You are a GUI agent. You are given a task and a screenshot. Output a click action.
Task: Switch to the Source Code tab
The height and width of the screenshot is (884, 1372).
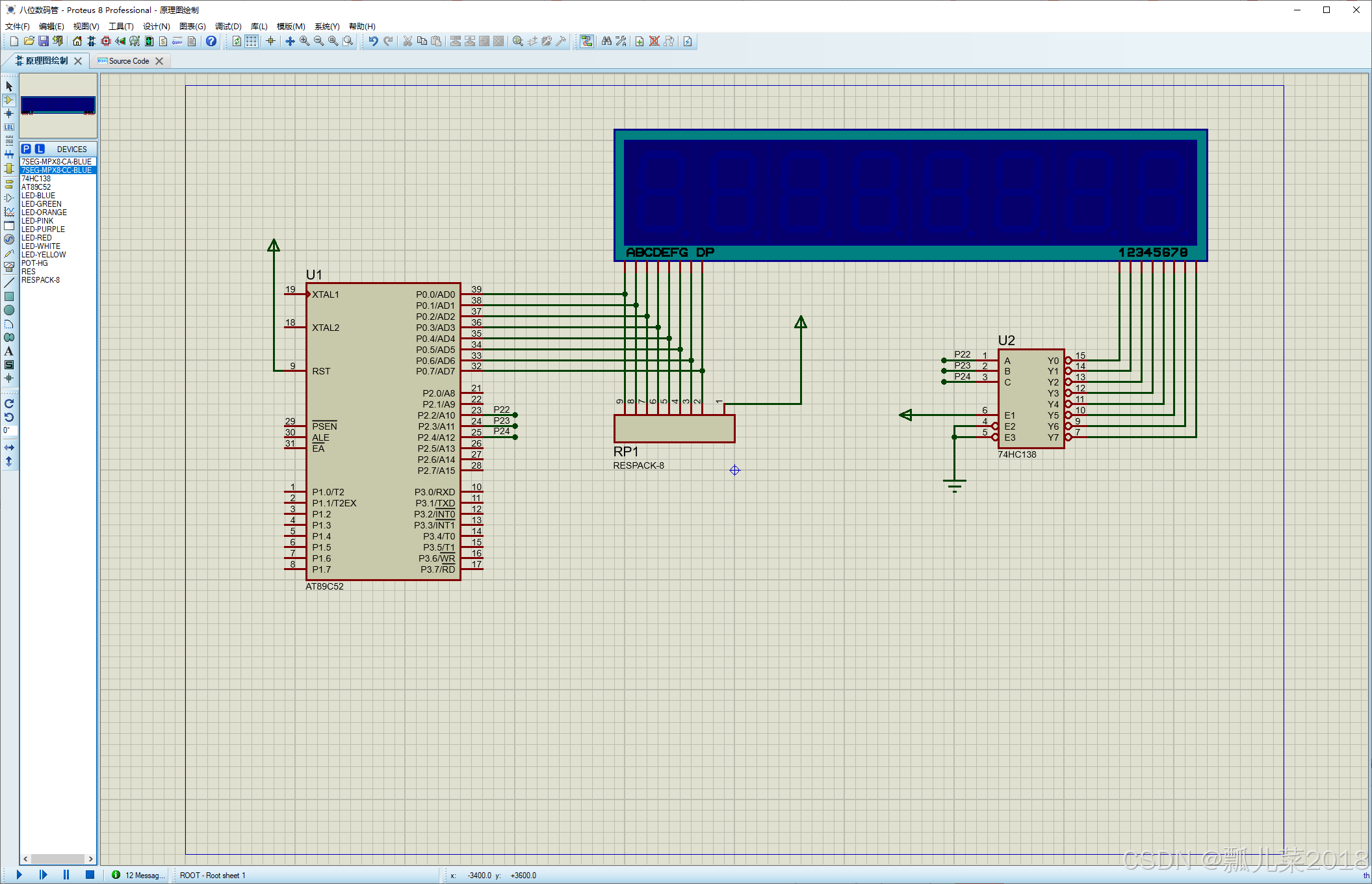(x=129, y=61)
